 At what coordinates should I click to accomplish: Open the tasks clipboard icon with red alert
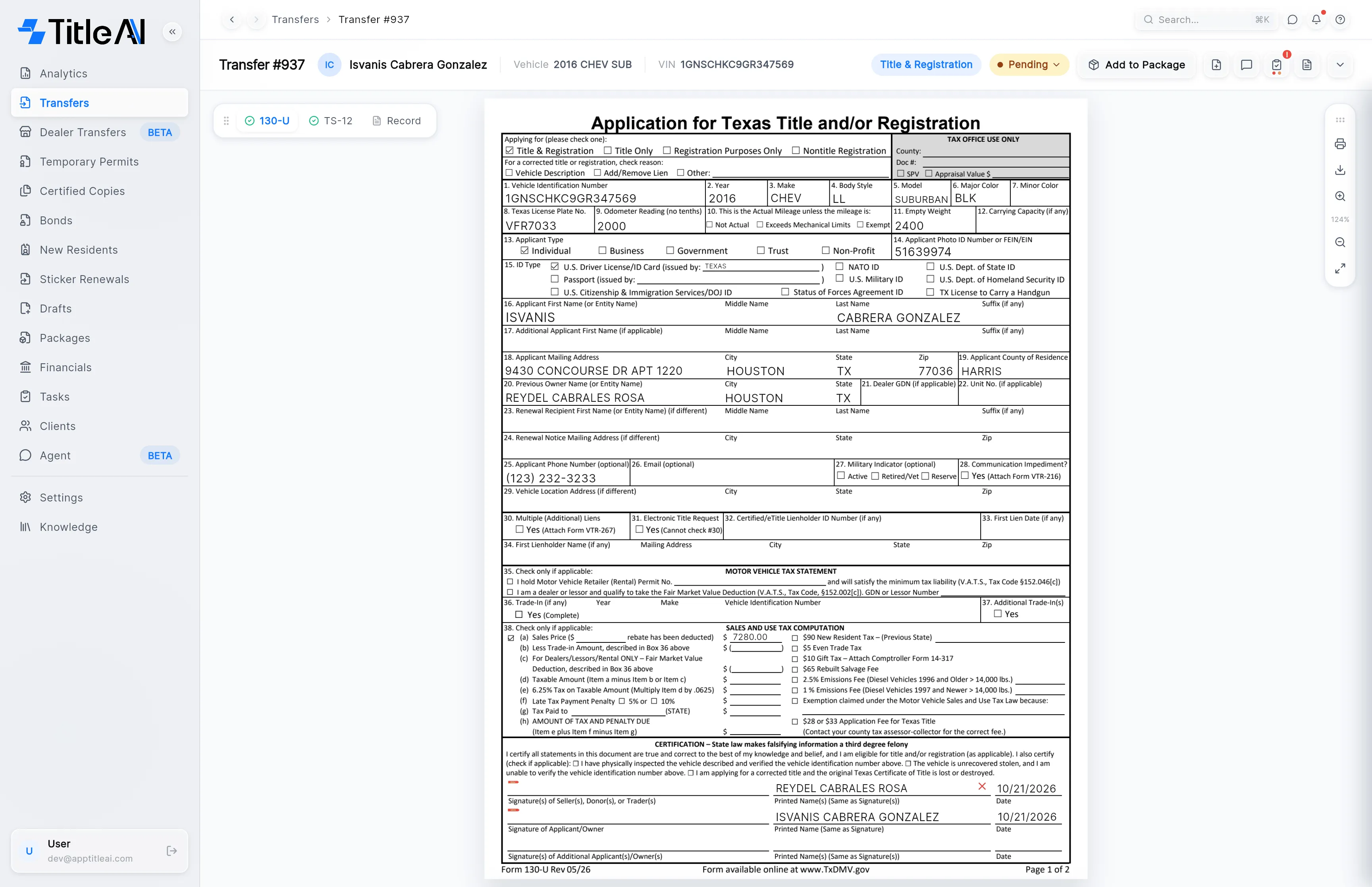1277,64
